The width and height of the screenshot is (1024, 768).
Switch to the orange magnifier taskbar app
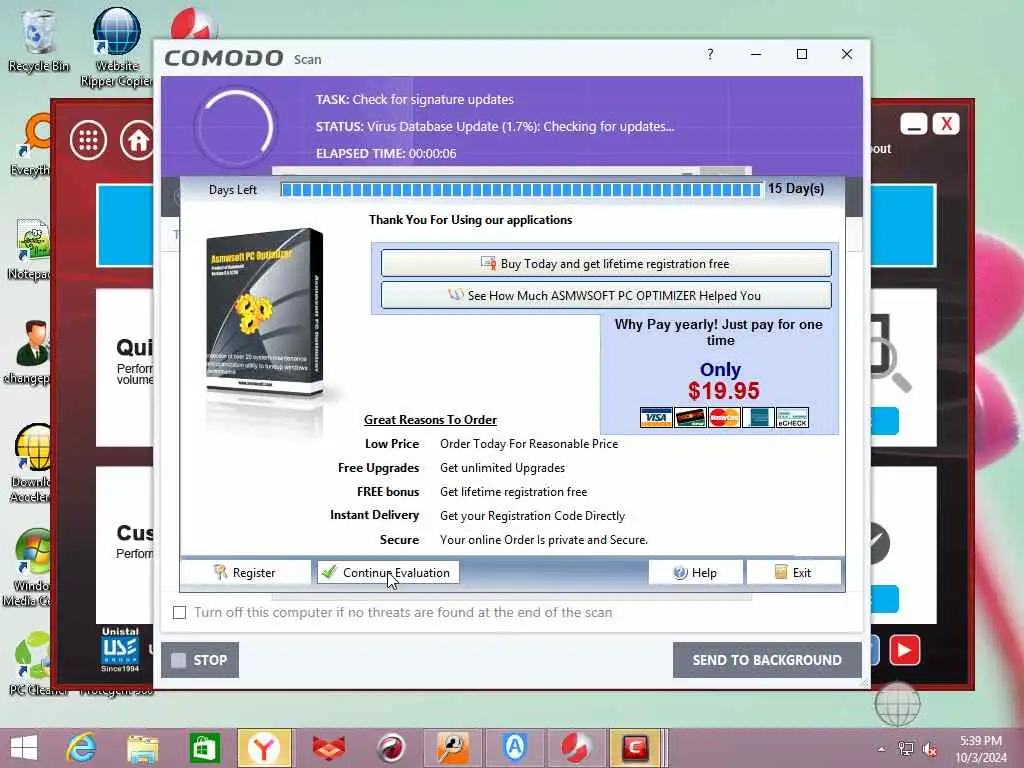[453, 748]
